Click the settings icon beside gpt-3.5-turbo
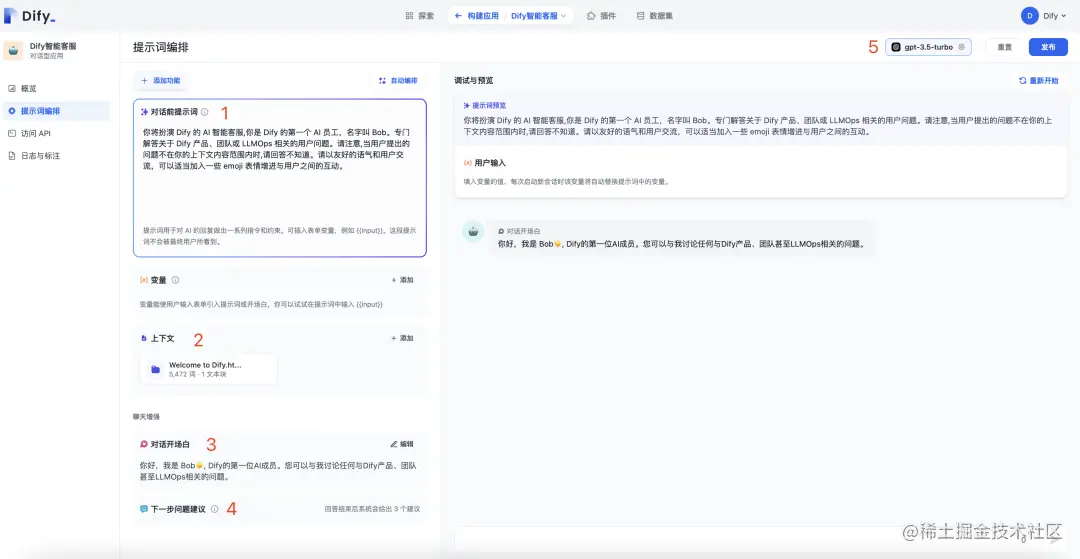 pos(962,47)
